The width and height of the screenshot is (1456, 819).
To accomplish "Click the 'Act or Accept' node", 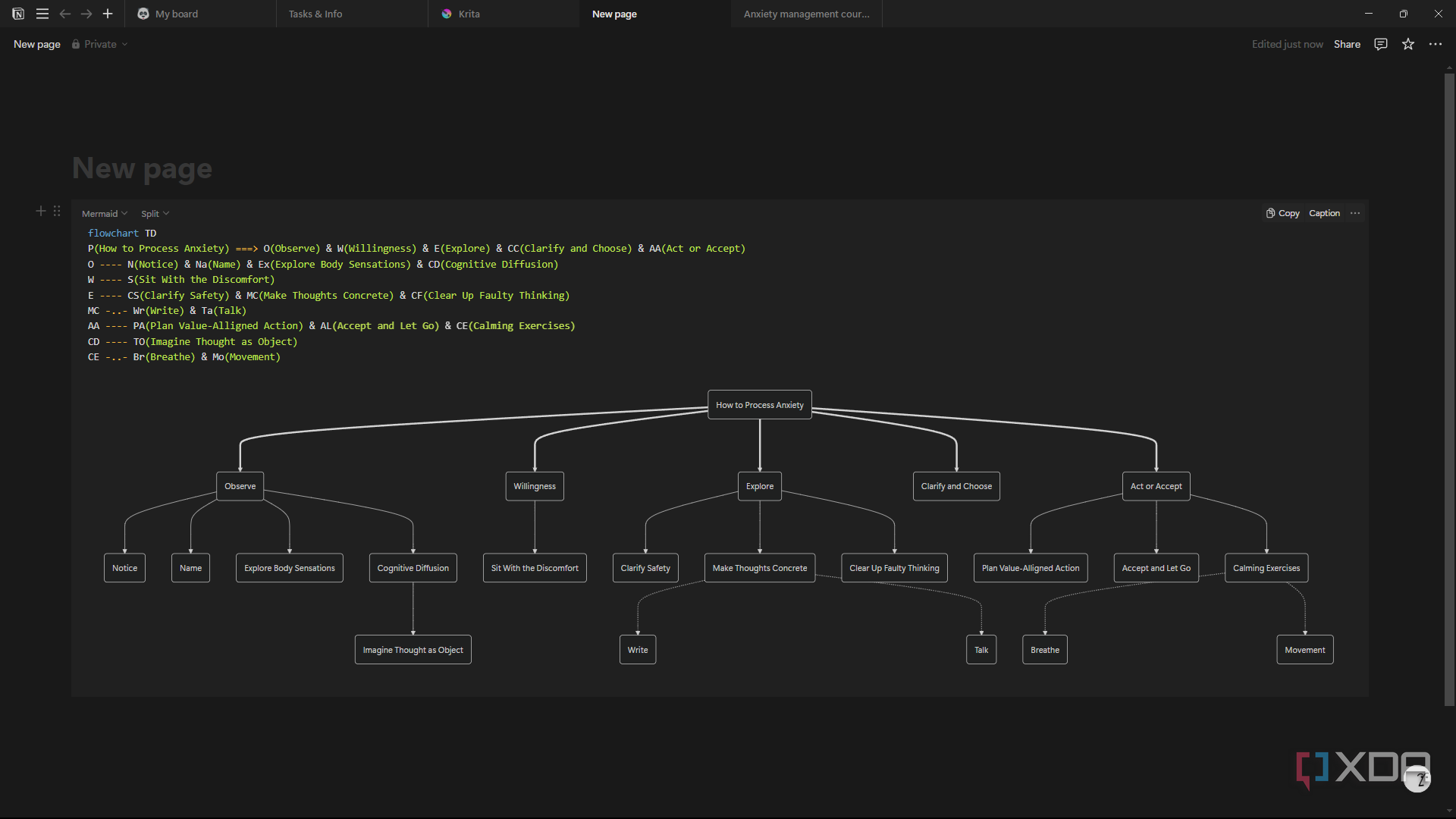I will click(x=1156, y=486).
